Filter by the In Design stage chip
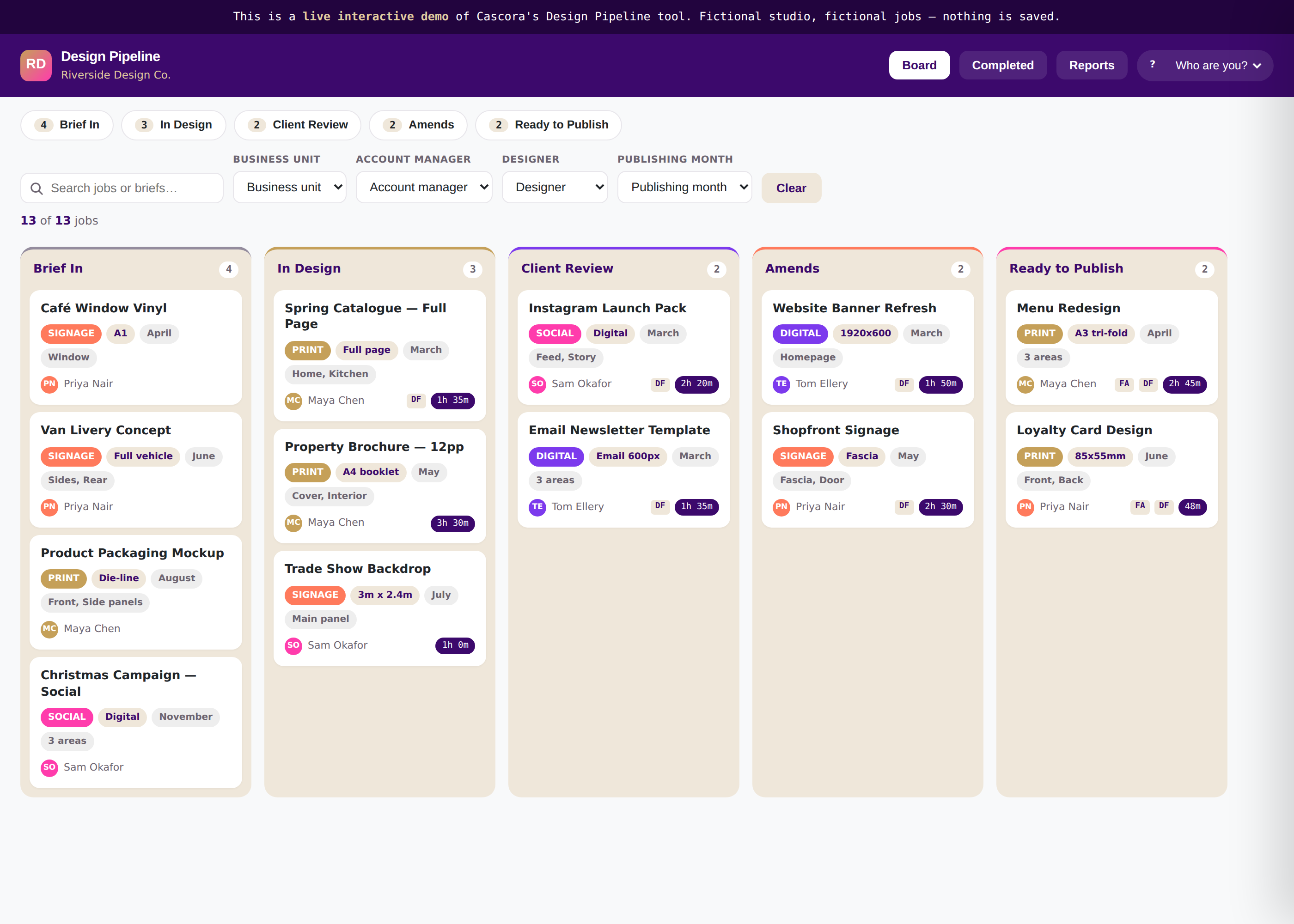Image resolution: width=1294 pixels, height=924 pixels. [x=174, y=125]
